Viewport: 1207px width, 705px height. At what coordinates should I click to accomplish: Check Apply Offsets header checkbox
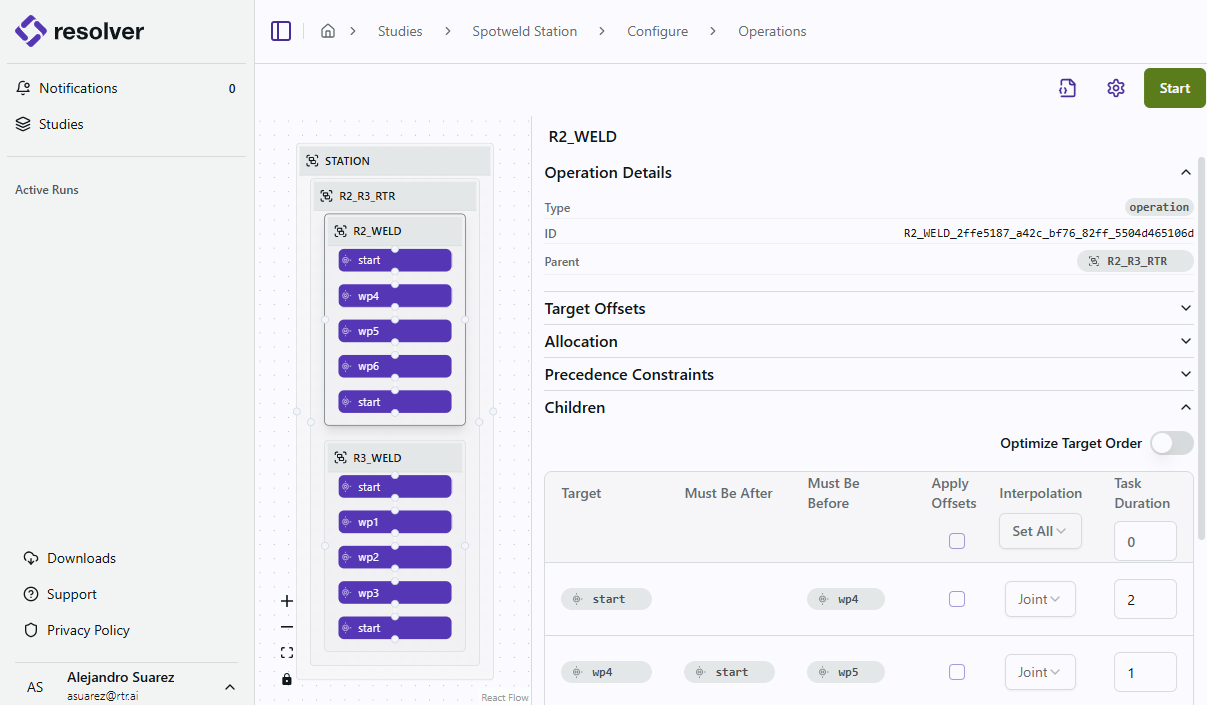[x=957, y=541]
